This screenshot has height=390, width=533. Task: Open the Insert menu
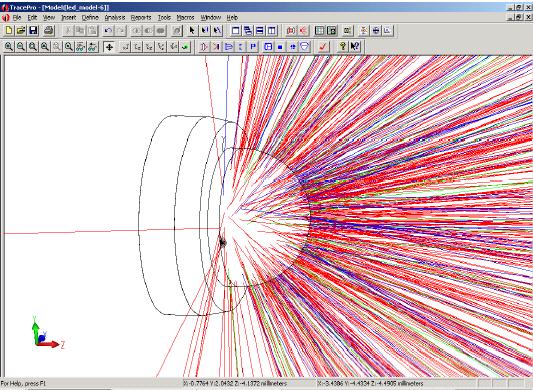point(68,17)
